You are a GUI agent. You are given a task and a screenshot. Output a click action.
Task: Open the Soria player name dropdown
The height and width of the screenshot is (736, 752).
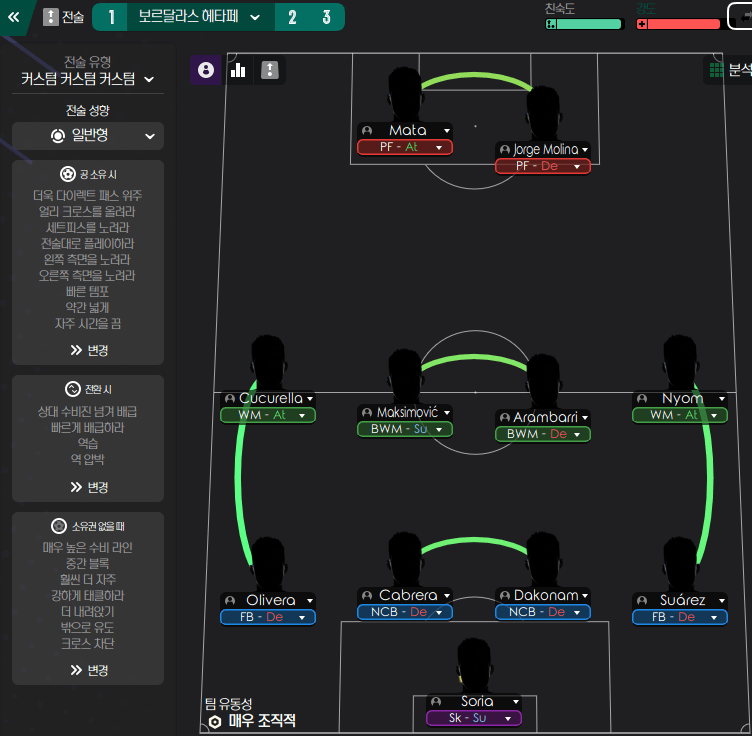pyautogui.click(x=474, y=701)
